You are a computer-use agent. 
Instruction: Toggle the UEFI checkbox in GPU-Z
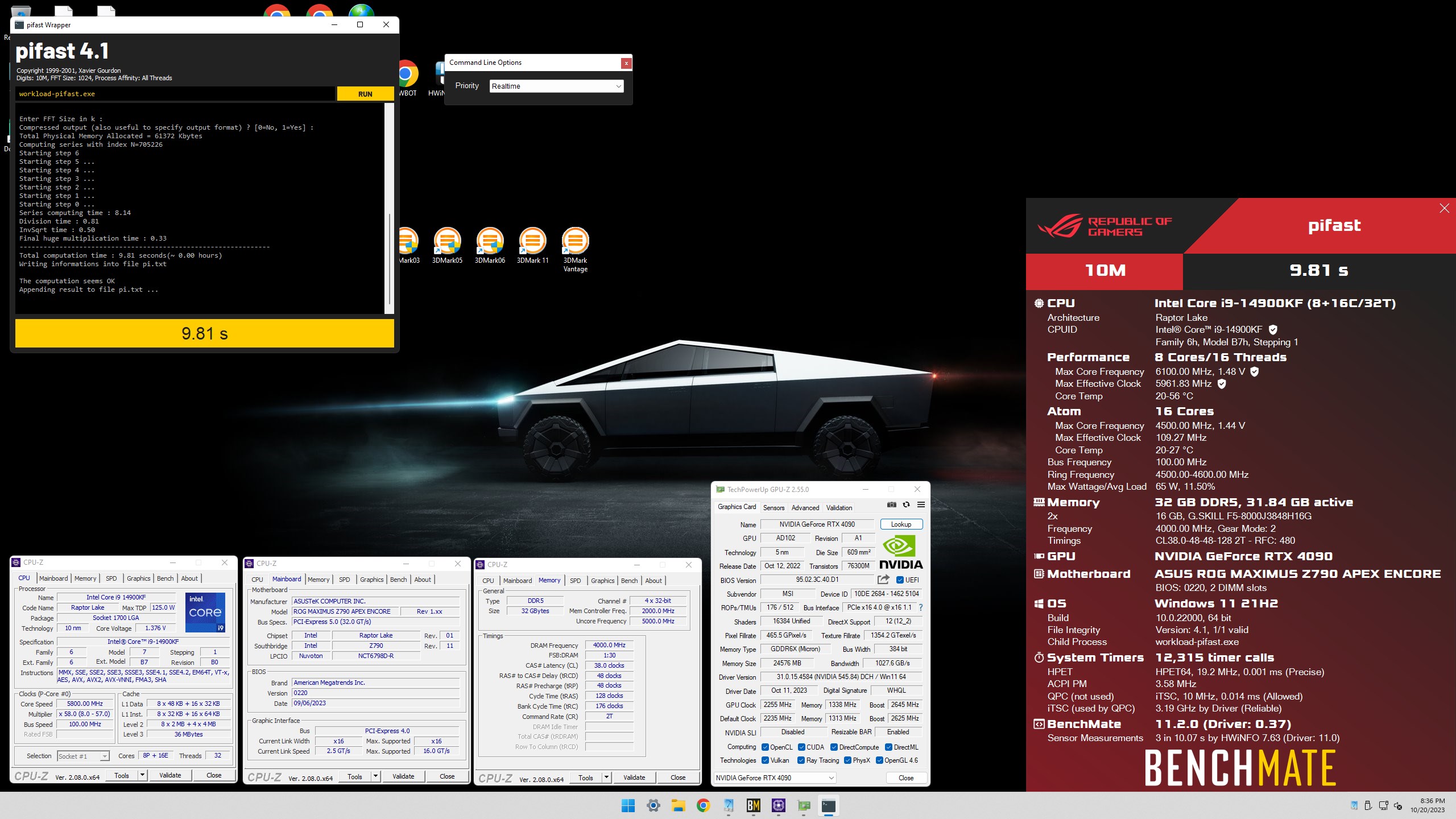900,580
